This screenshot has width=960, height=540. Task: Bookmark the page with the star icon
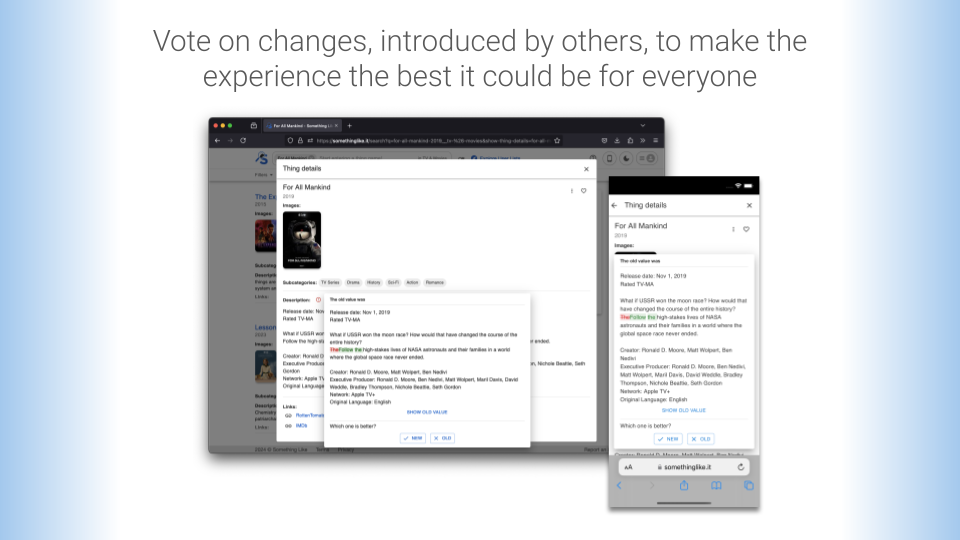(x=557, y=140)
